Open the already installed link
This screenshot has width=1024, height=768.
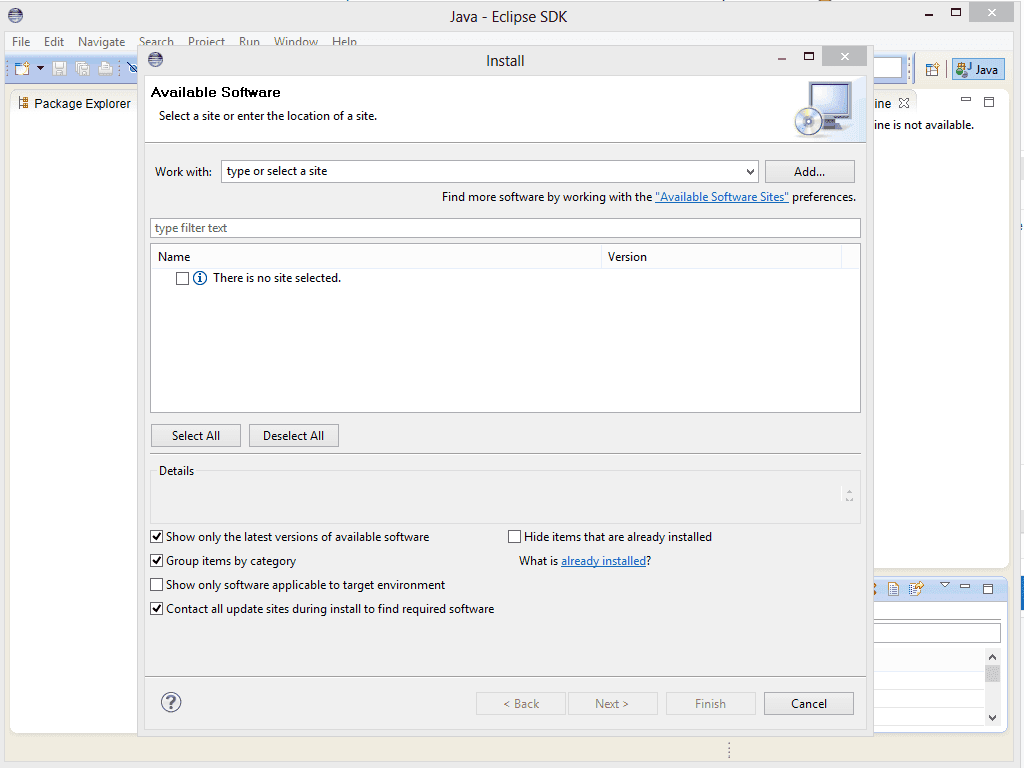(603, 561)
